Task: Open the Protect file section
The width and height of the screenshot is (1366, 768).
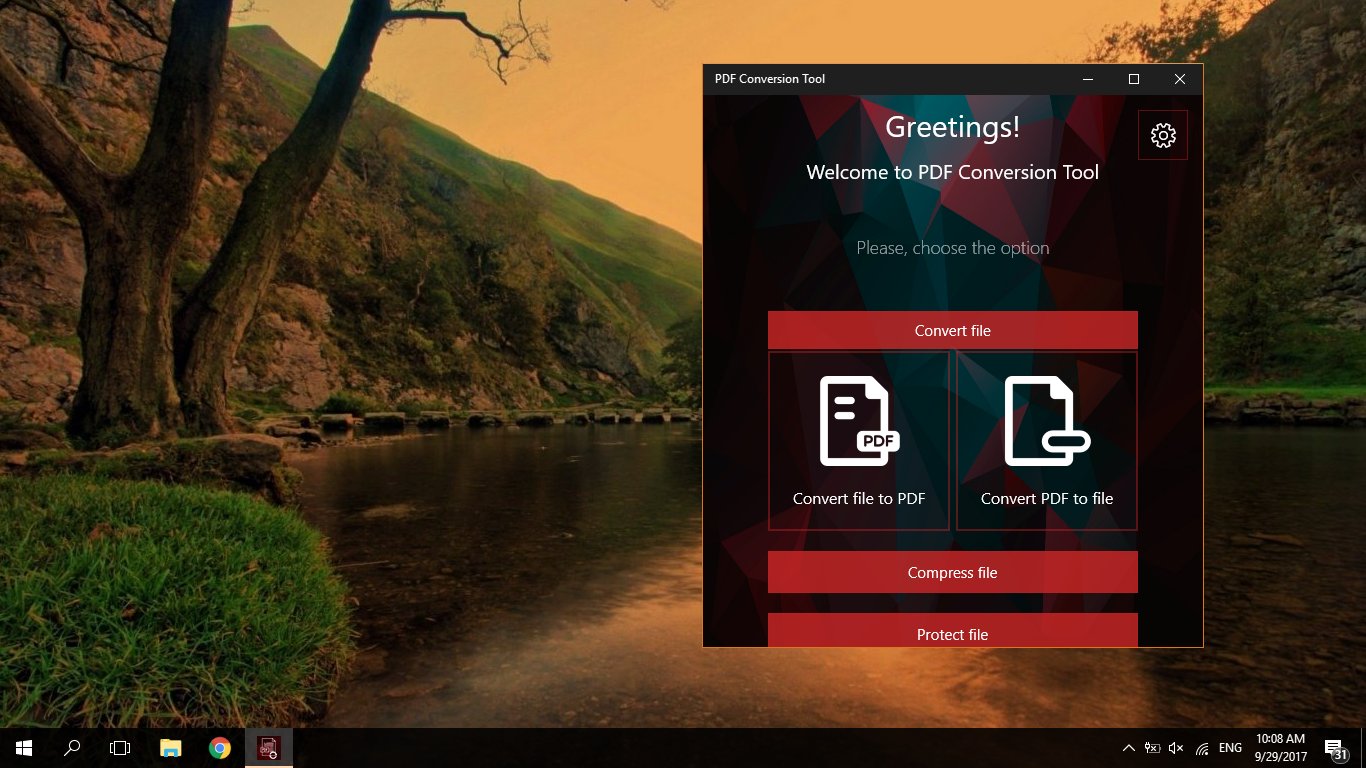Action: pyautogui.click(x=953, y=631)
